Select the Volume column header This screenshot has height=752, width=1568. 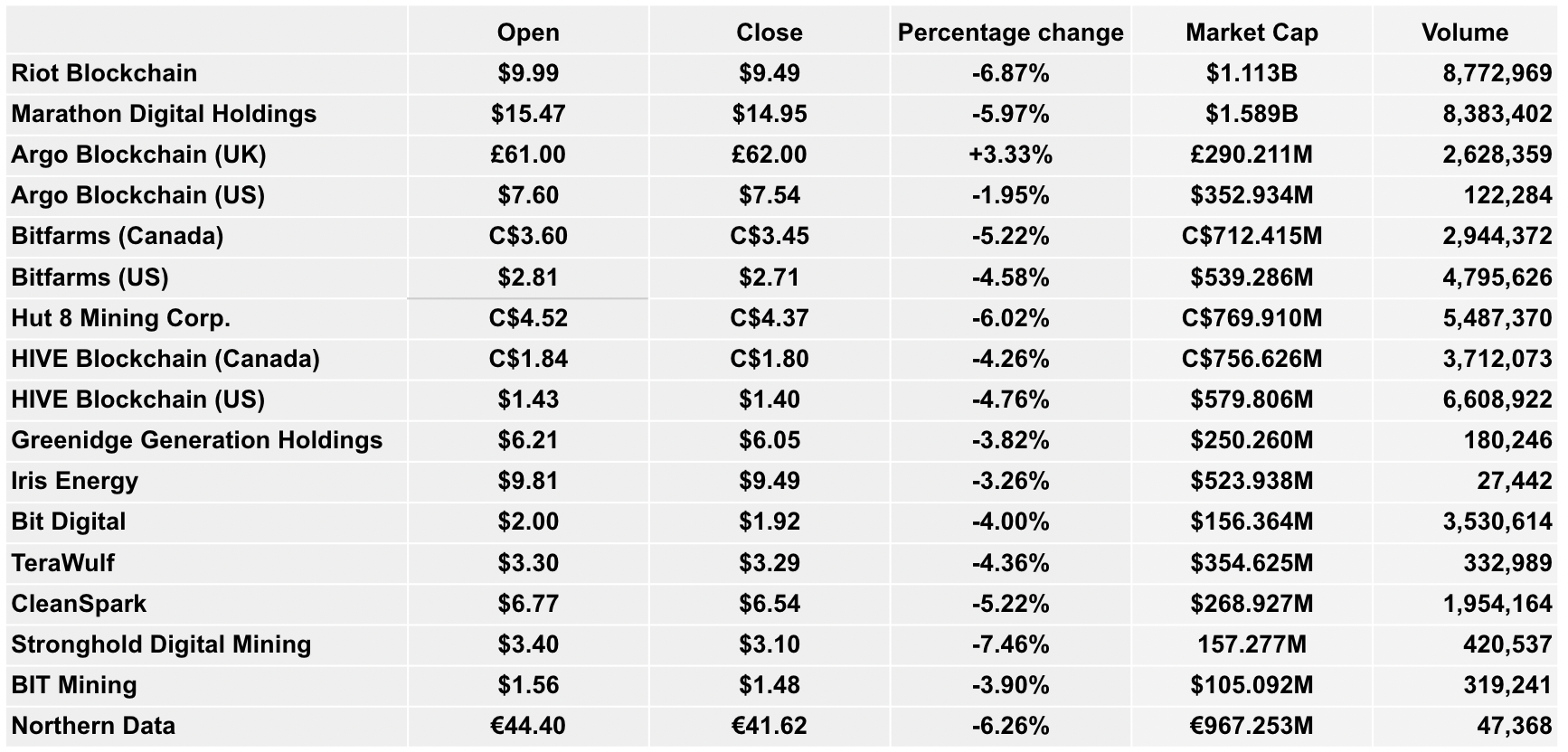tap(1465, 33)
